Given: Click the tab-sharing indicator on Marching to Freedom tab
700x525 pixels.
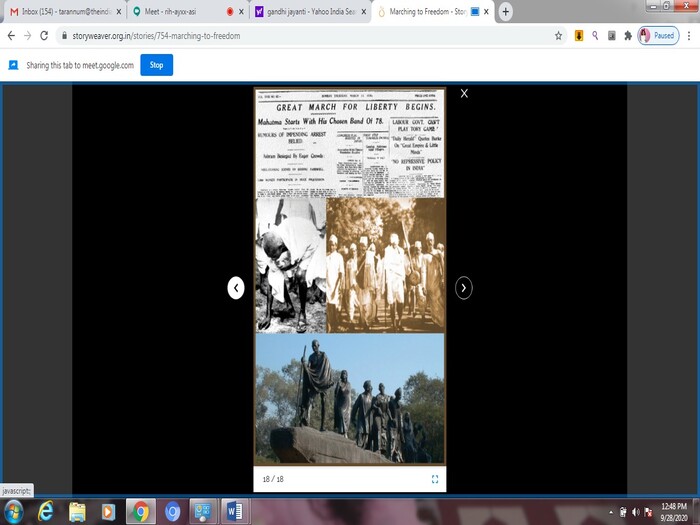Looking at the screenshot, I should tap(475, 12).
